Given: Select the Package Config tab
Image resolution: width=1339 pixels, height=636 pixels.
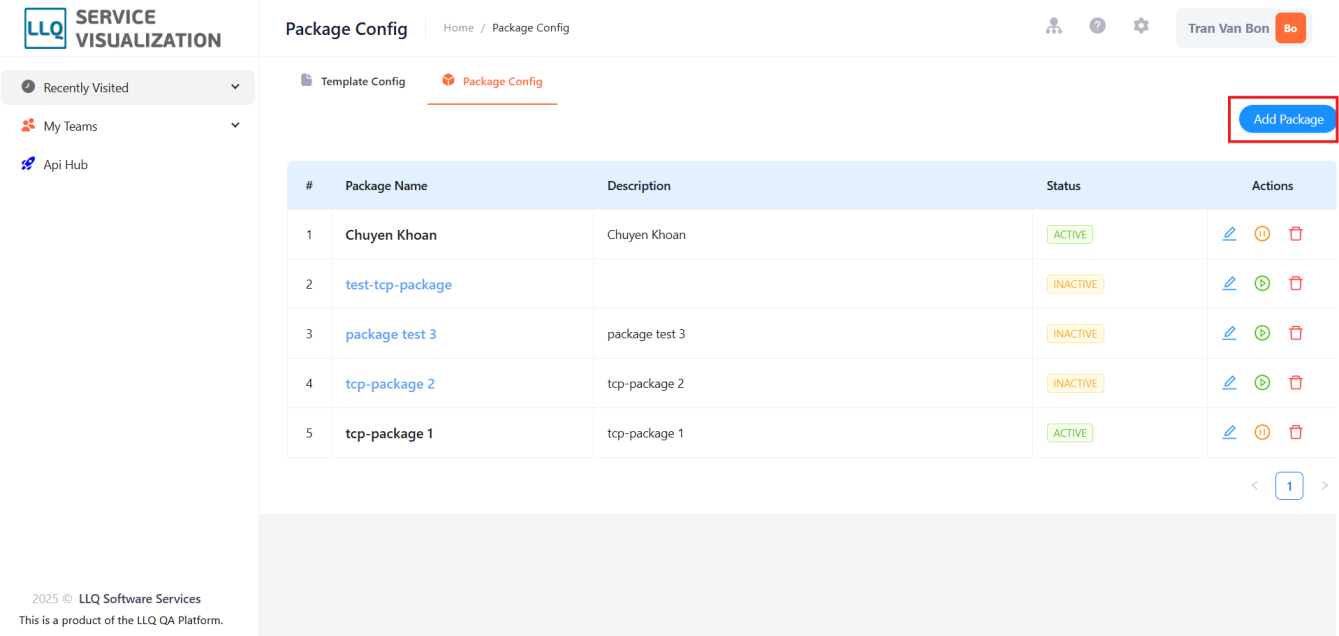Looking at the screenshot, I should pos(492,81).
